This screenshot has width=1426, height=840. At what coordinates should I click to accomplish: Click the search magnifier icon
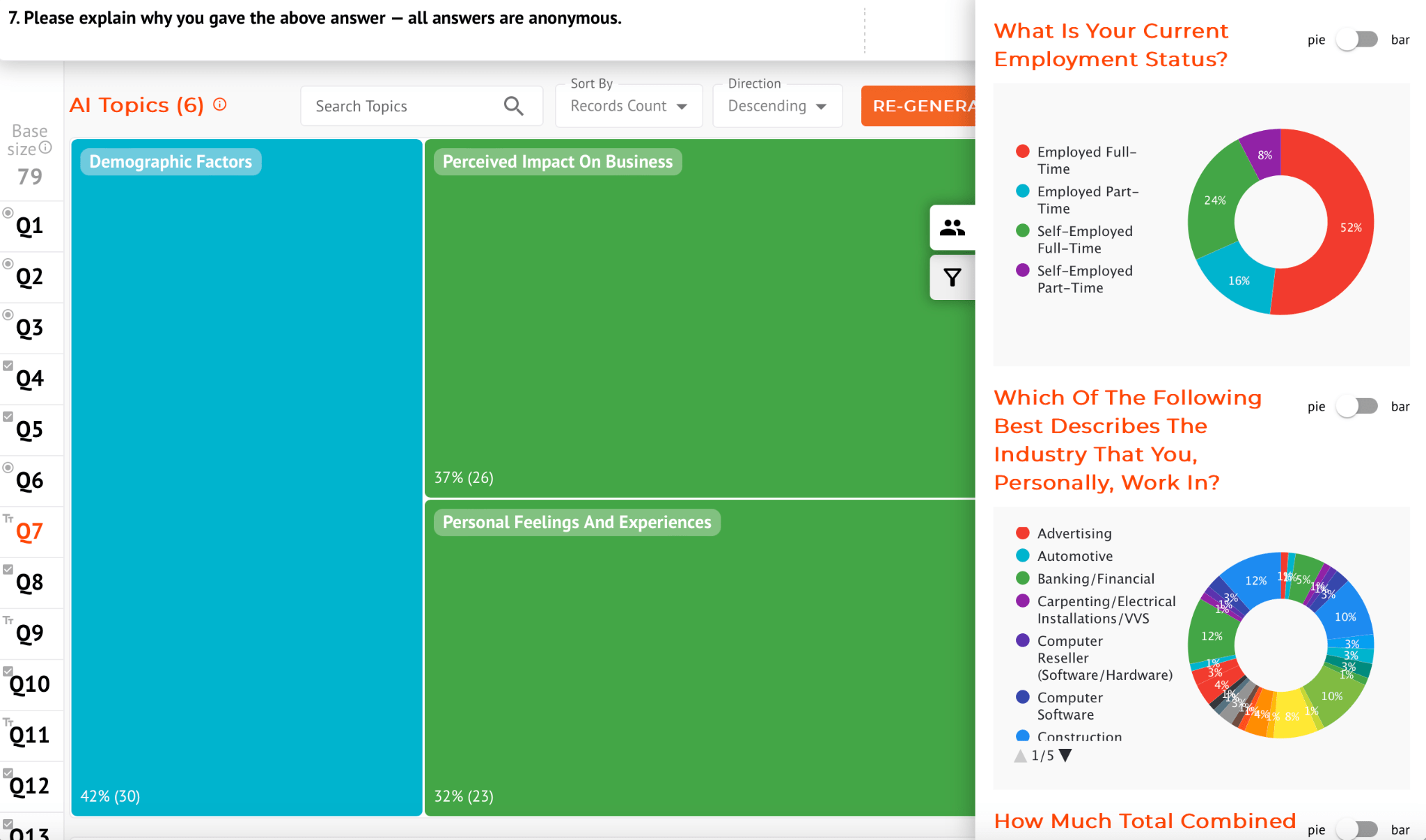513,106
